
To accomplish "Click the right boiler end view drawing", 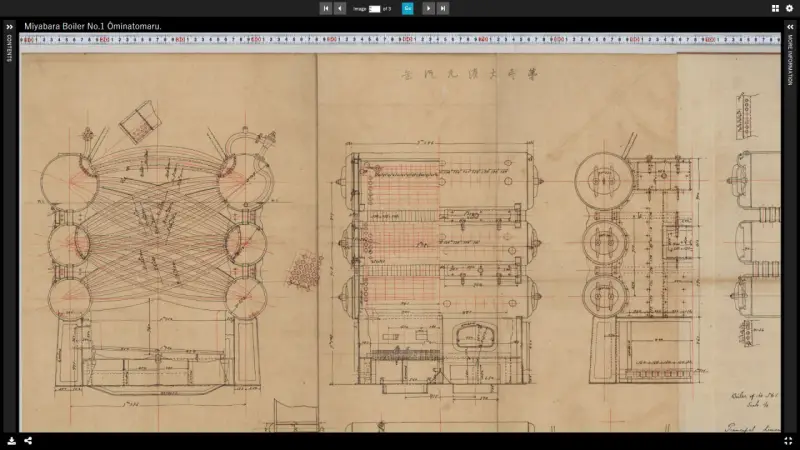I will coord(640,260).
